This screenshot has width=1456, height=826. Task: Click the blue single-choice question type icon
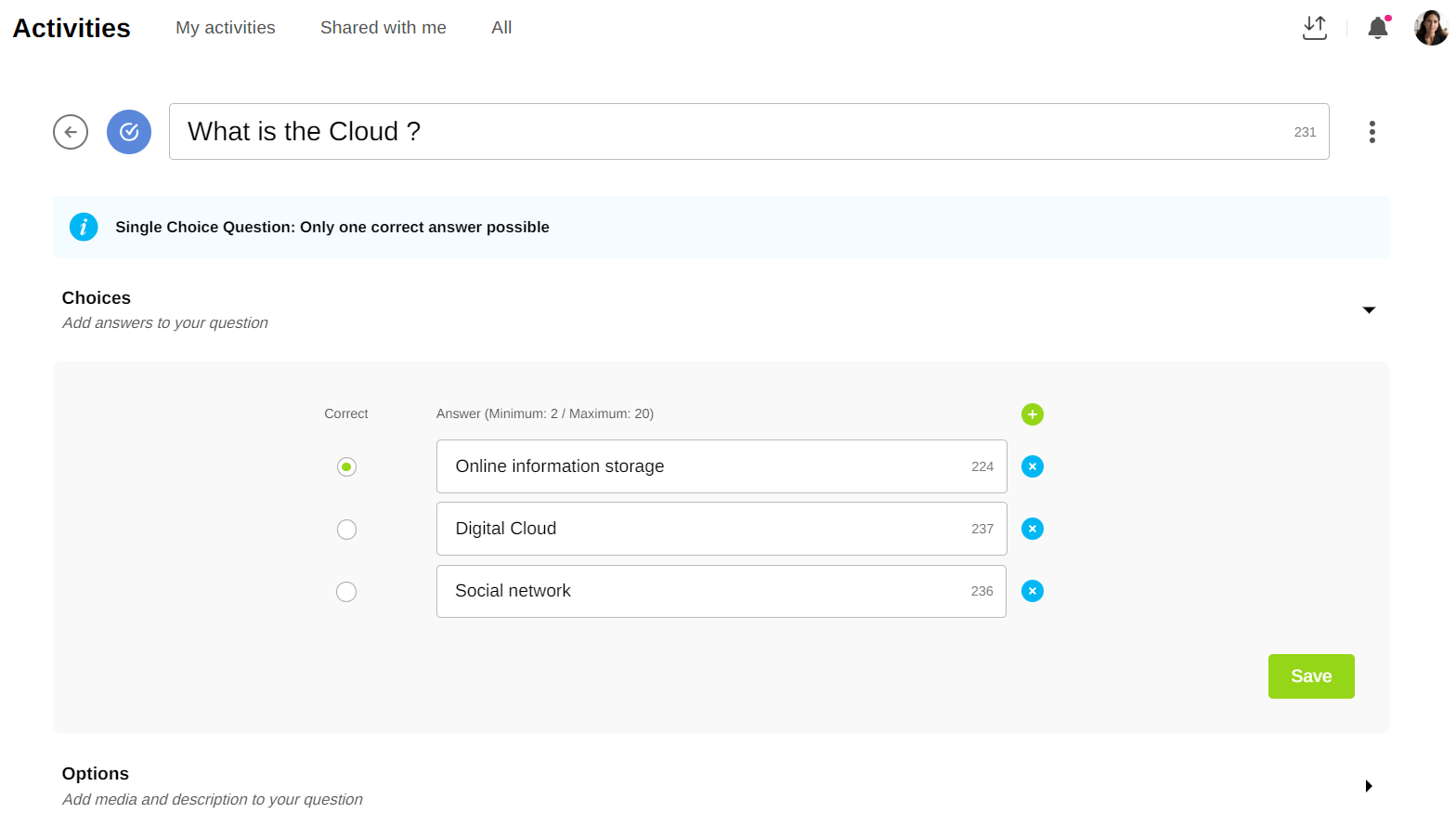tap(129, 132)
